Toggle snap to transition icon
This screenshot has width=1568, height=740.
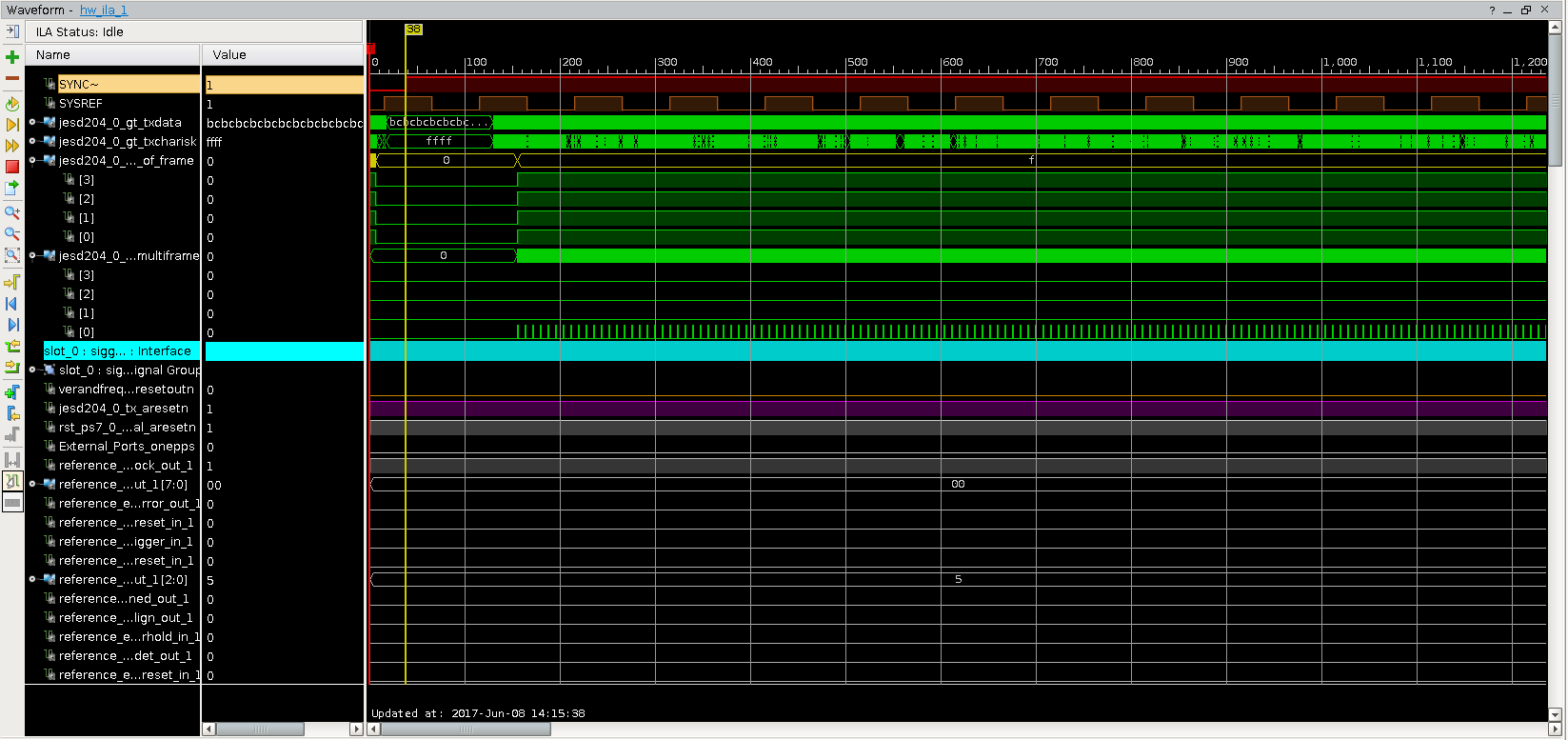click(12, 481)
